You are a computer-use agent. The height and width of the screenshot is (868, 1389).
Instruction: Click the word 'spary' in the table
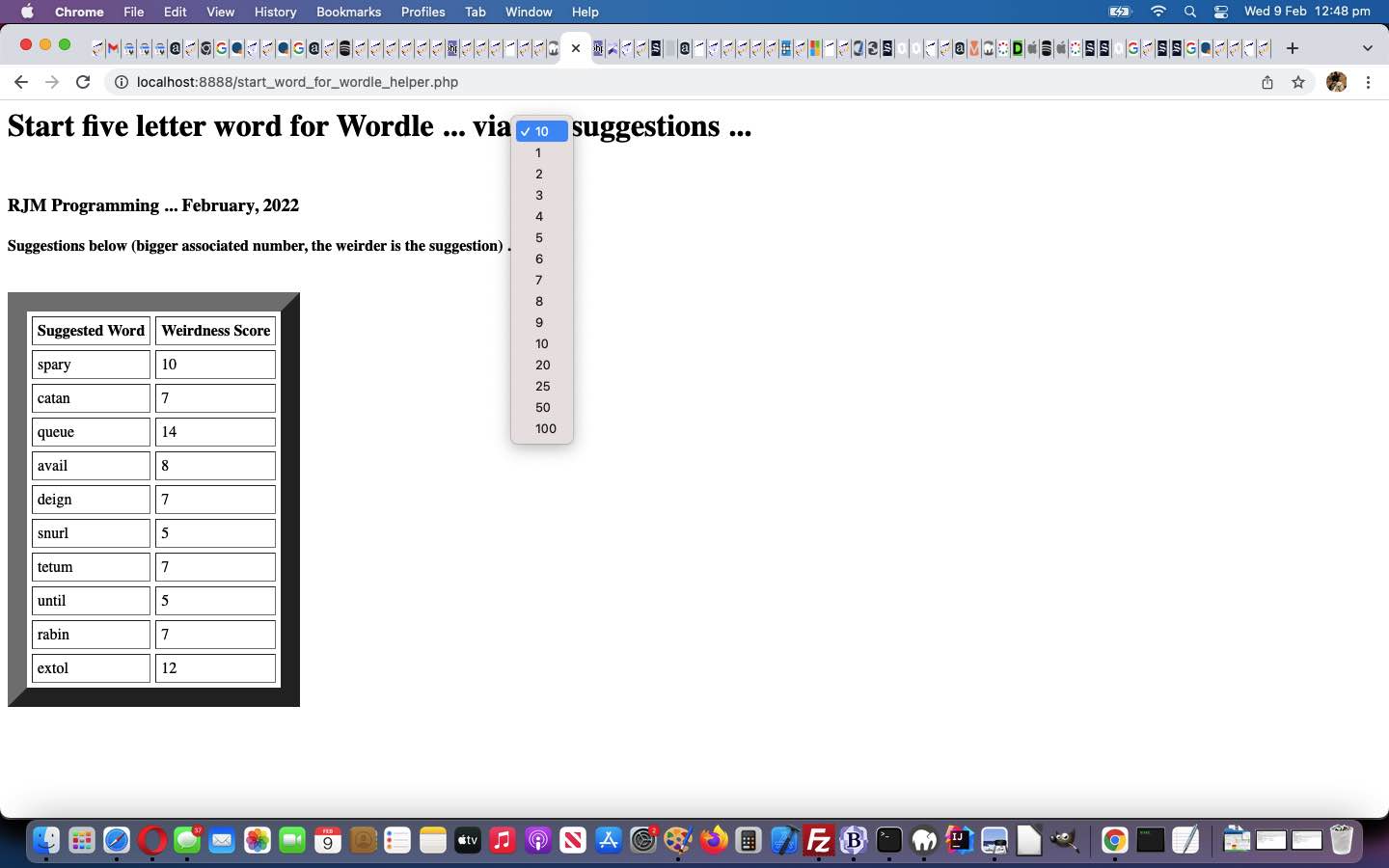[x=54, y=365]
